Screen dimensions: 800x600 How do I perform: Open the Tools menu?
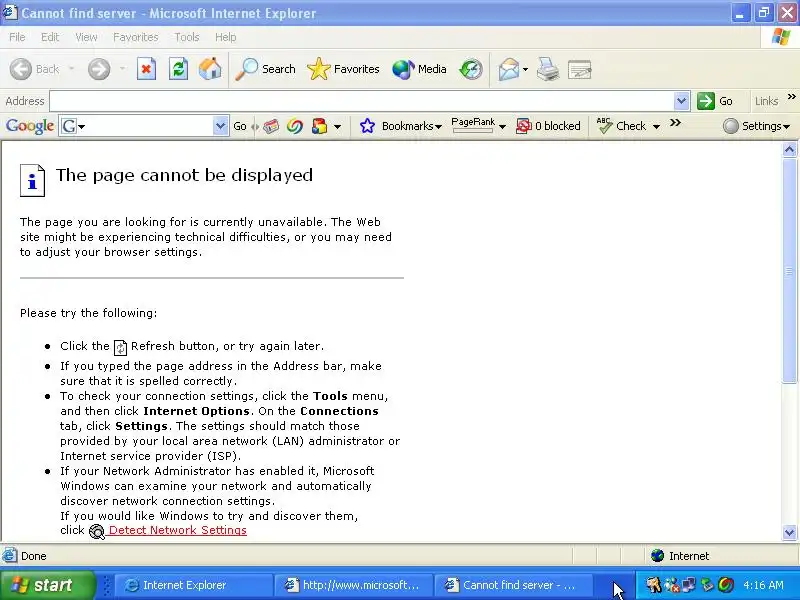point(187,37)
